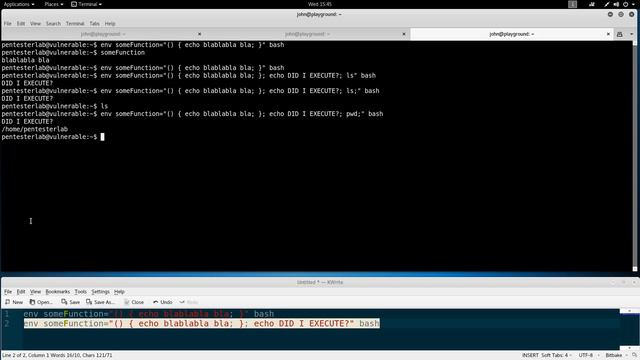Close the second terminal tab

tap(404, 34)
